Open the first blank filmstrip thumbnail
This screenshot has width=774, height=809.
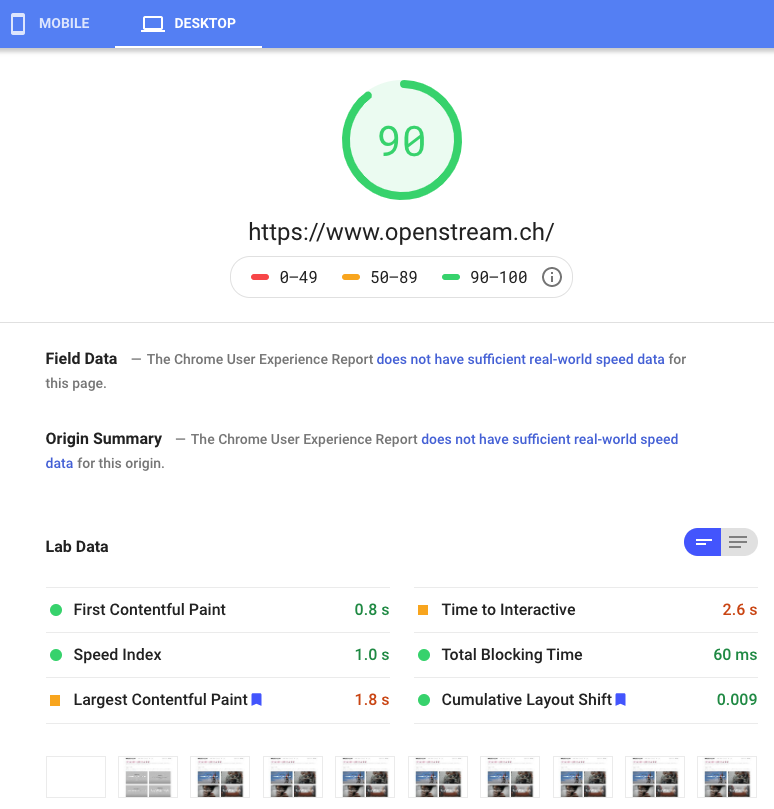[x=76, y=777]
